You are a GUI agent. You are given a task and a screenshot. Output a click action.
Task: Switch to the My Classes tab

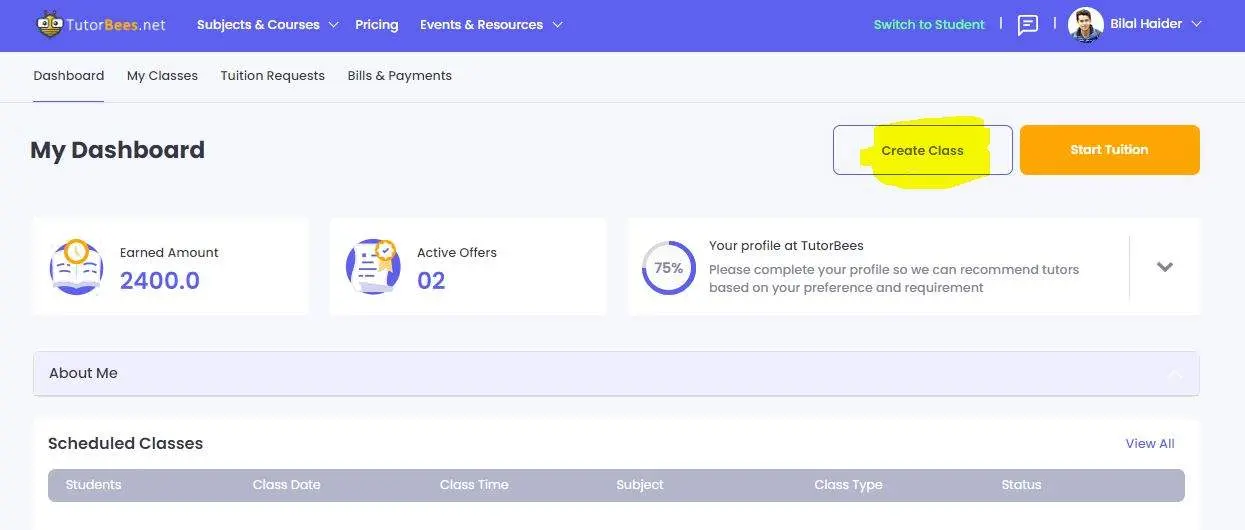coord(162,76)
